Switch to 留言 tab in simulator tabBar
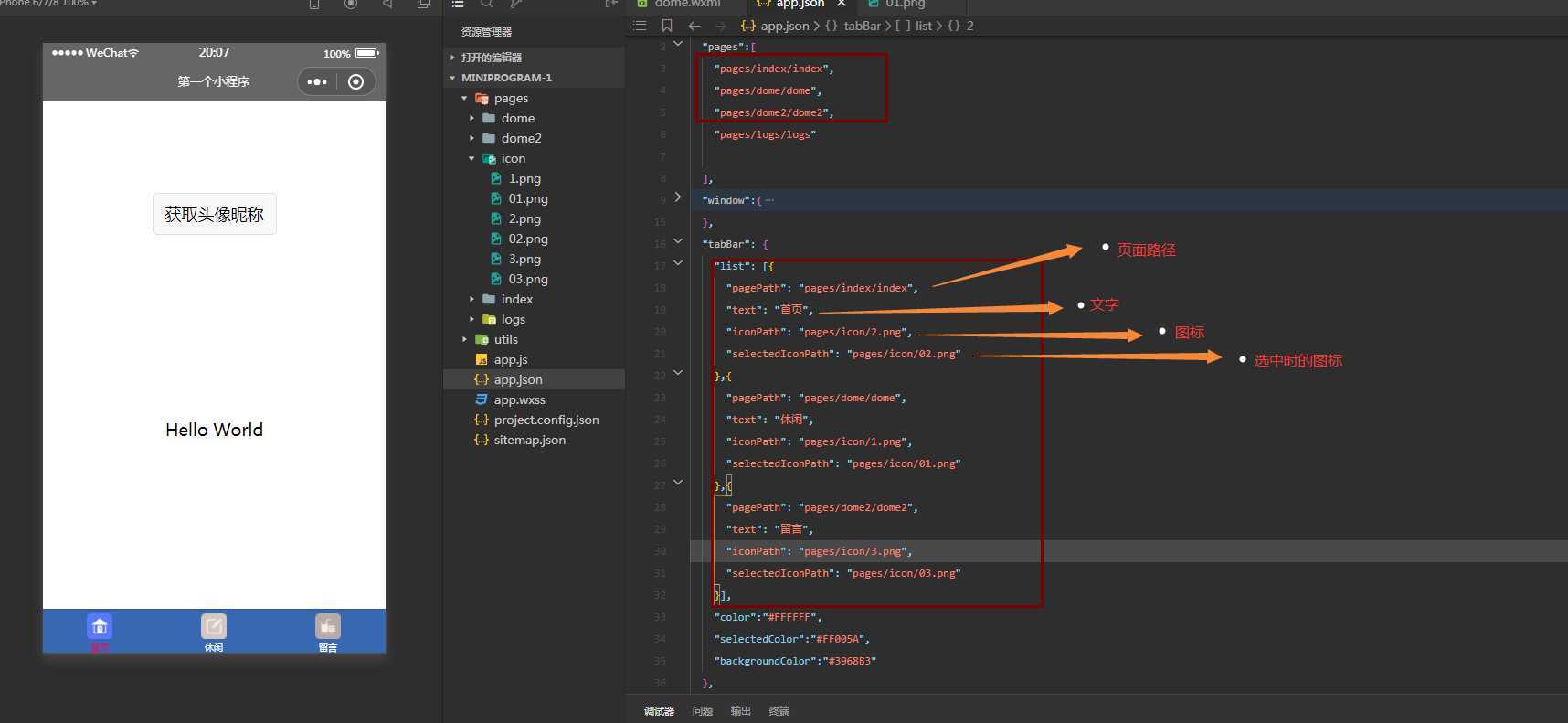Image resolution: width=1568 pixels, height=723 pixels. 328,633
